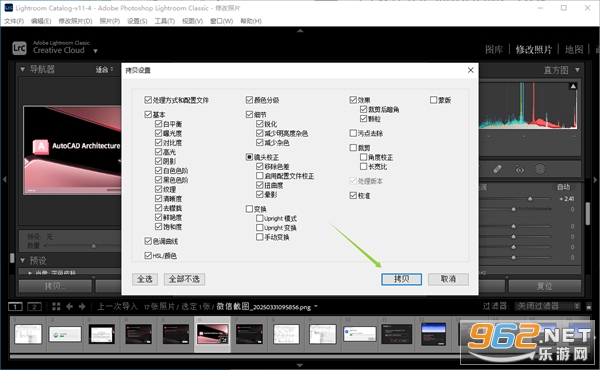Confirm with the 拷贝 button
The width and height of the screenshot is (600, 370).
pos(401,279)
